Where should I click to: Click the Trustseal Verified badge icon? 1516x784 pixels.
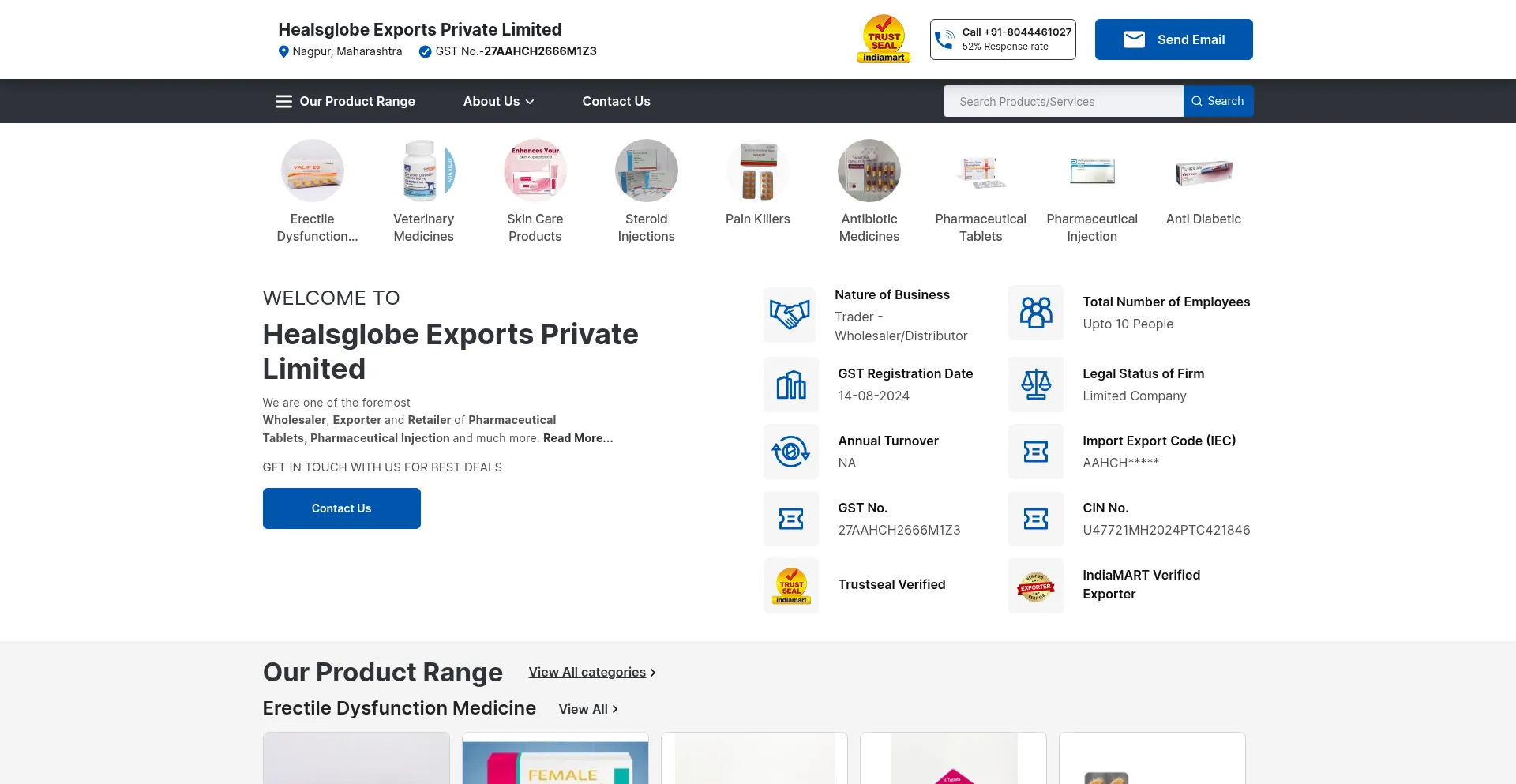point(791,586)
